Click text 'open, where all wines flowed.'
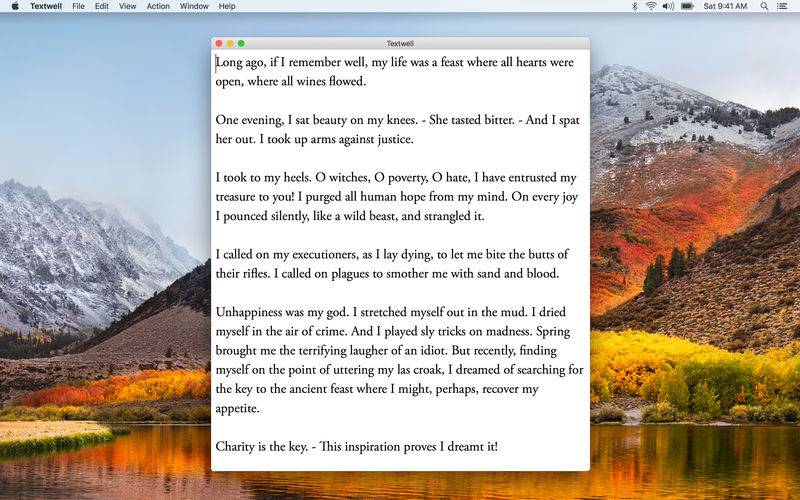800x500 pixels. coord(291,82)
